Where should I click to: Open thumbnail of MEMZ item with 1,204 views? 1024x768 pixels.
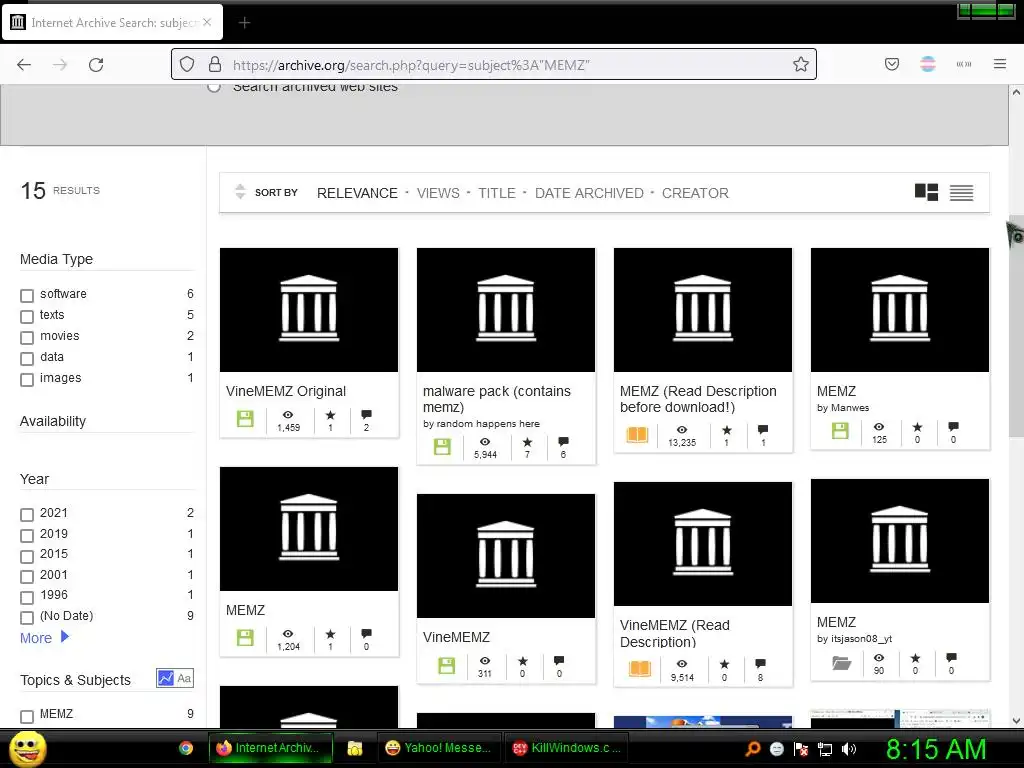point(309,529)
